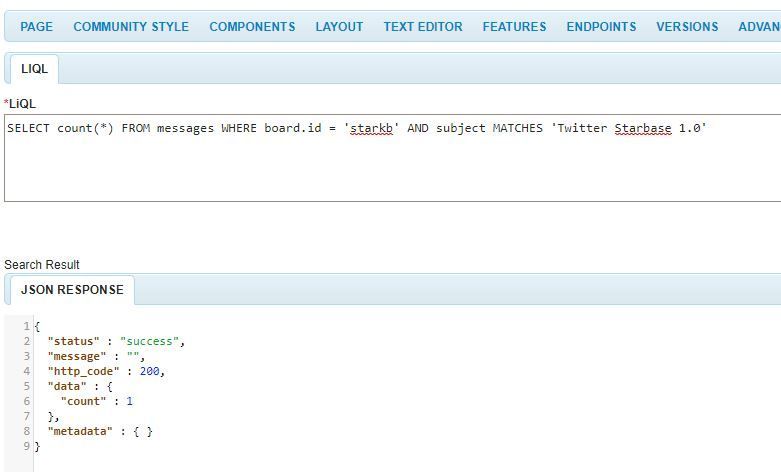Image resolution: width=781 pixels, height=472 pixels.
Task: Click 'count(*)' in the LiQL query
Action: click(x=86, y=128)
